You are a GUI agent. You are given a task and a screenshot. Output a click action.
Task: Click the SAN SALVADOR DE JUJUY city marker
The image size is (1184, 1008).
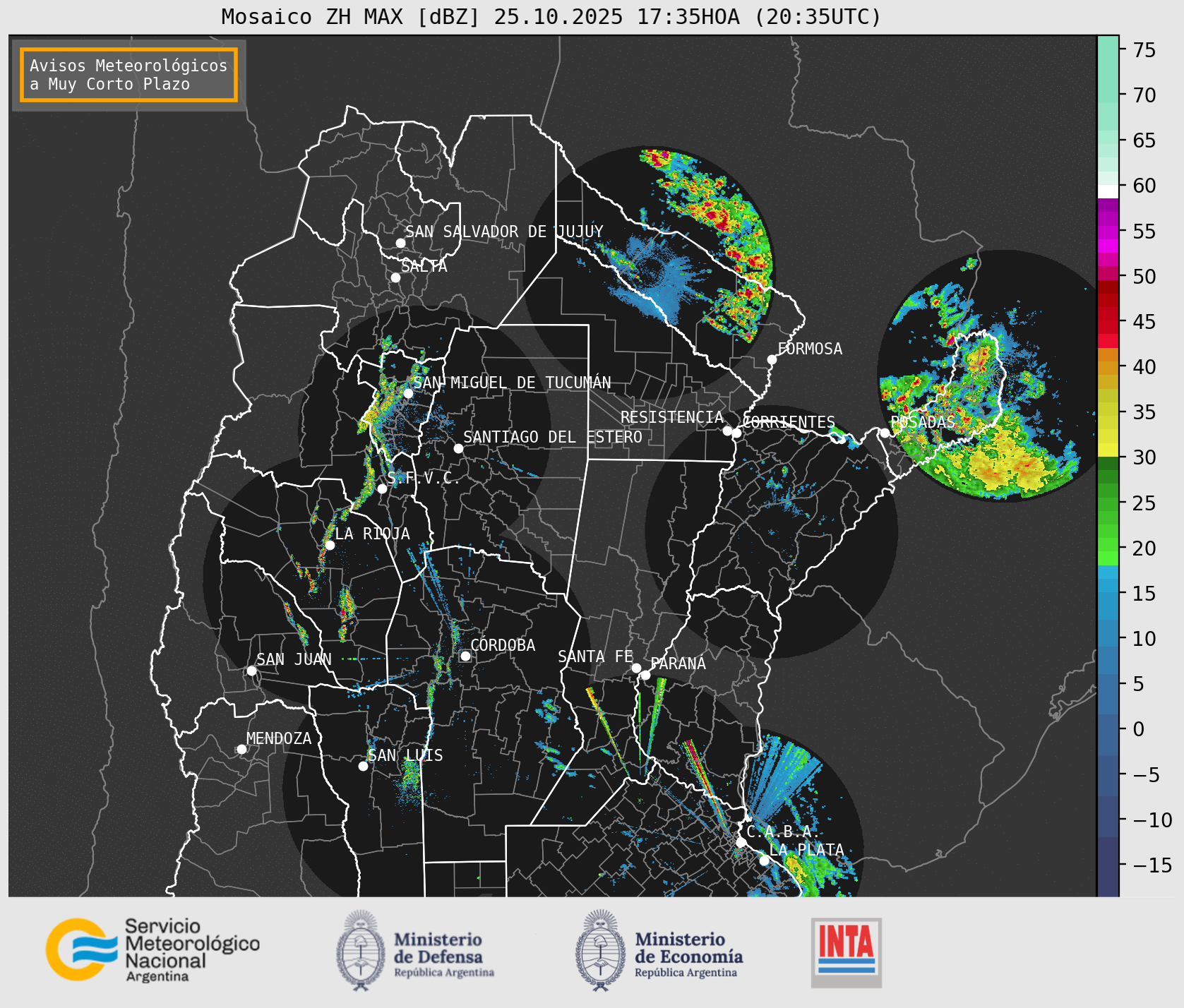[x=400, y=243]
